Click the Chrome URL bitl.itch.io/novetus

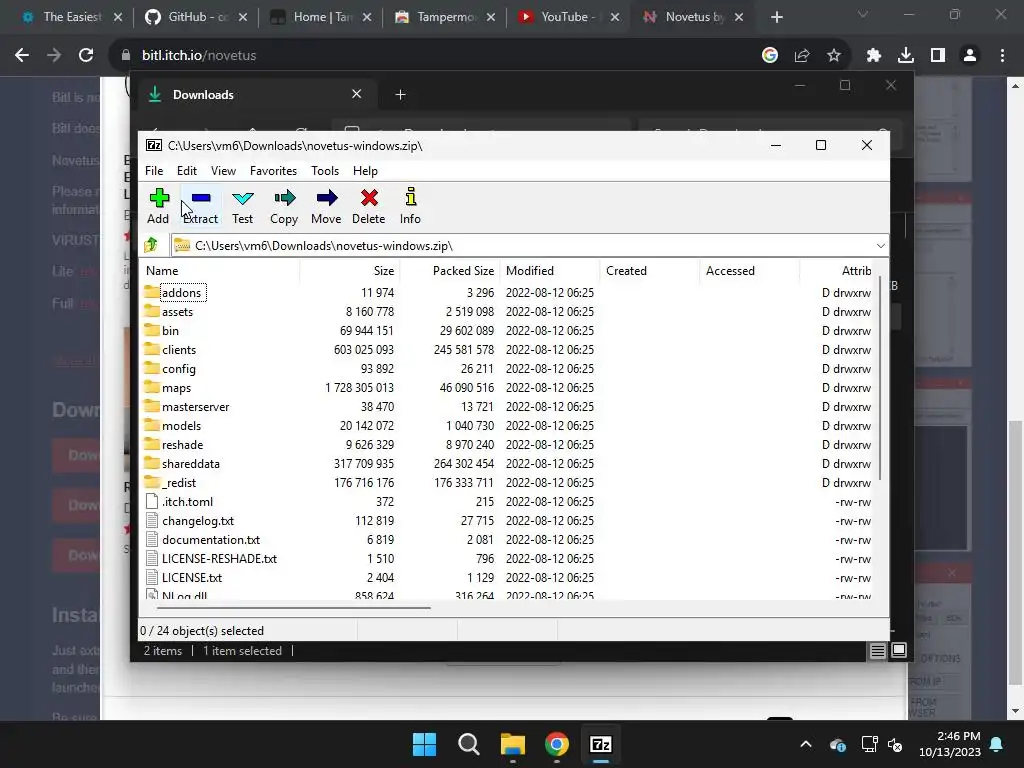click(199, 56)
